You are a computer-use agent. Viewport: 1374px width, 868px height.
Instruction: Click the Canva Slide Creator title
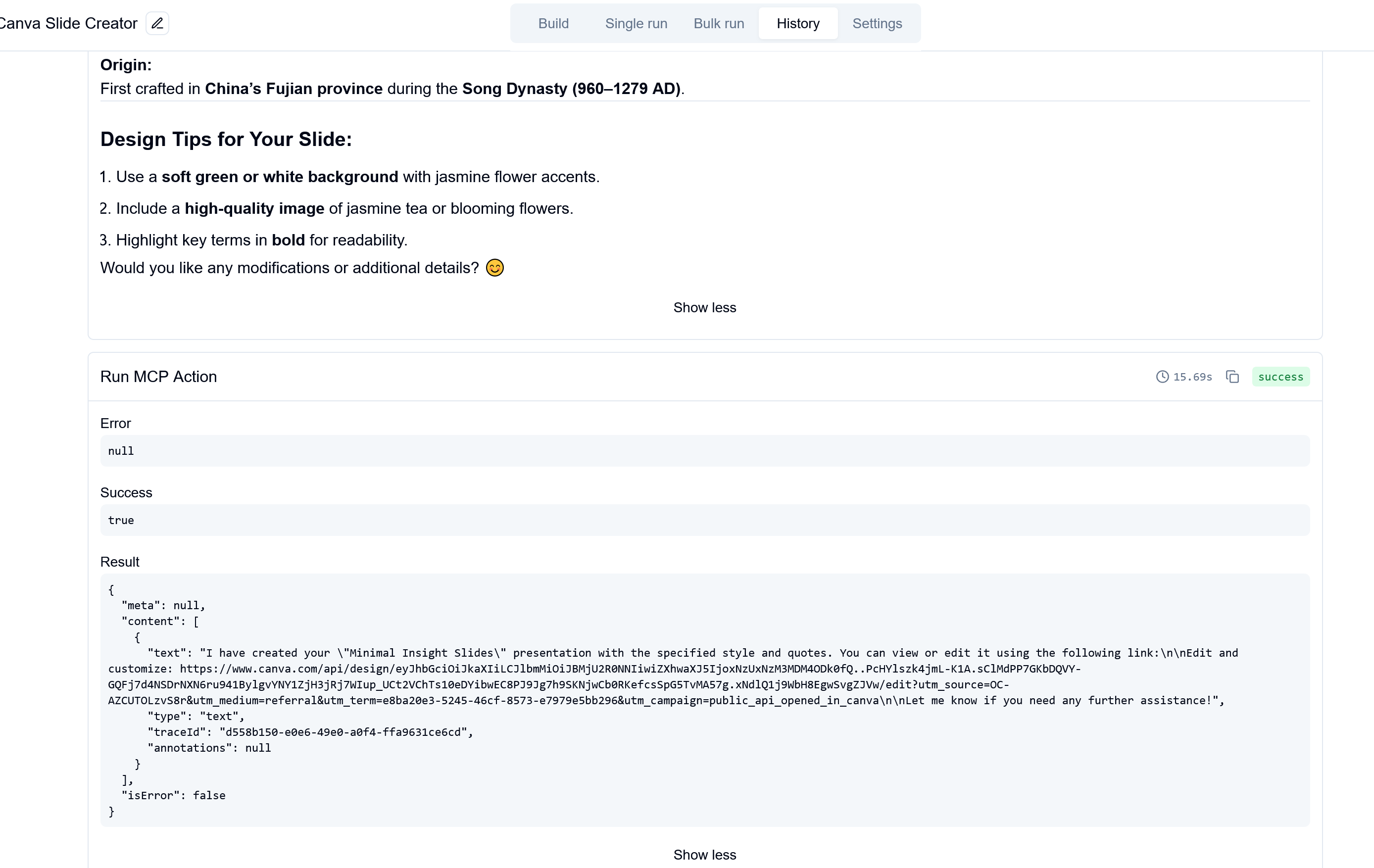tap(68, 23)
